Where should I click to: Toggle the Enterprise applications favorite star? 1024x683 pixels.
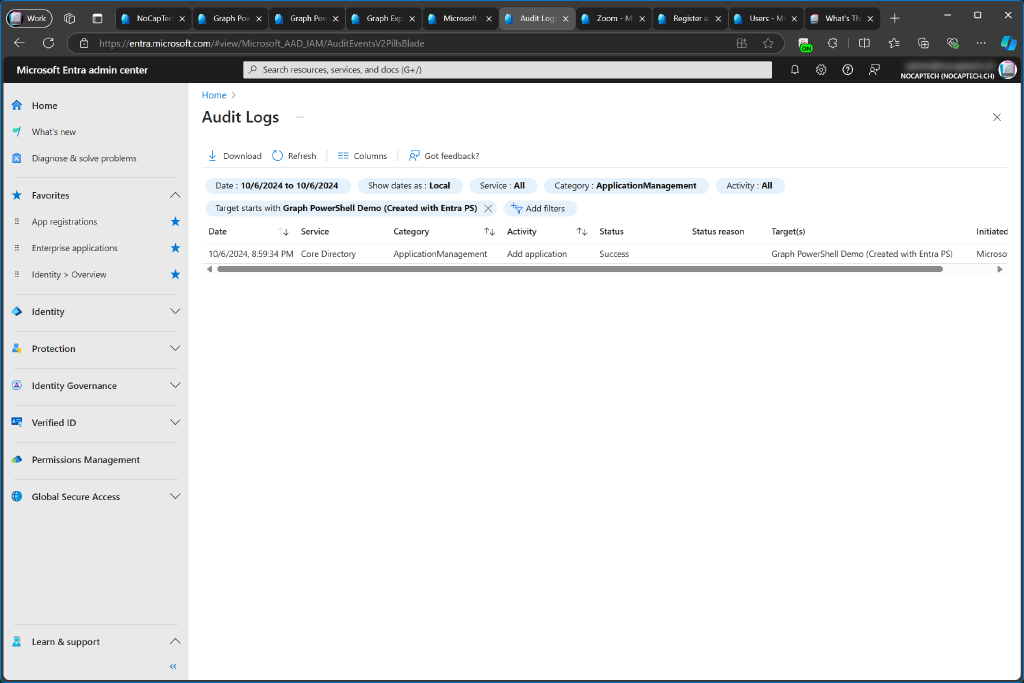[x=175, y=247]
